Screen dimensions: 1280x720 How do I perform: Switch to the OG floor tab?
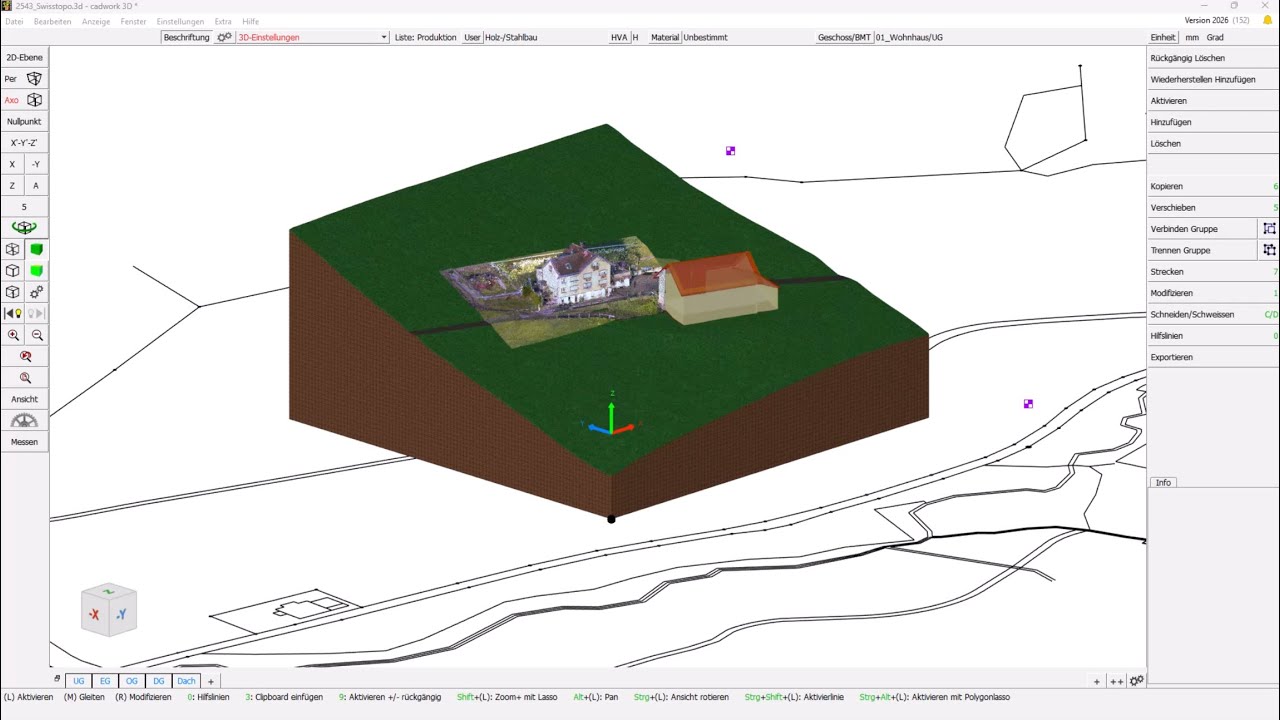(x=132, y=681)
